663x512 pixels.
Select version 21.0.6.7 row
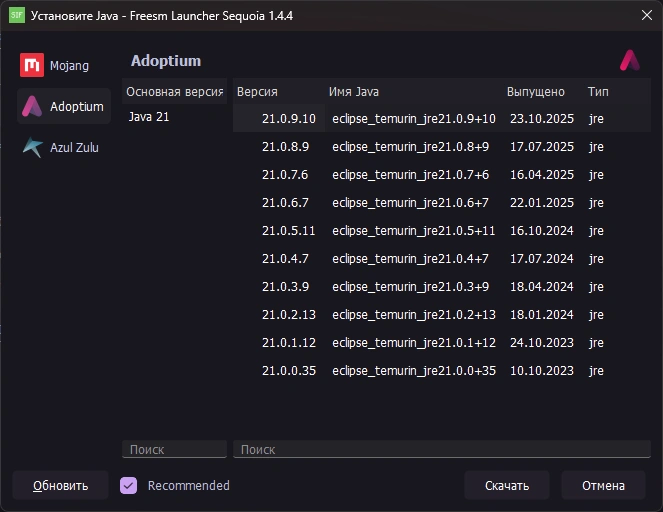[442, 203]
